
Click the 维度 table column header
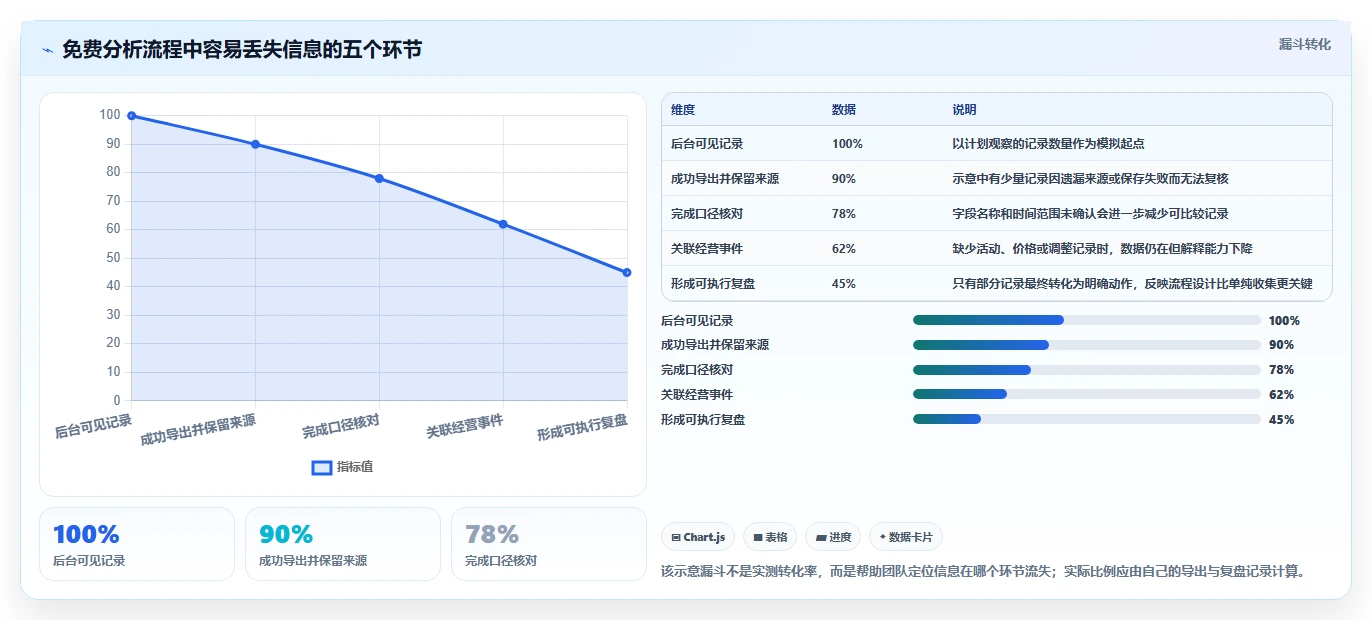point(683,110)
